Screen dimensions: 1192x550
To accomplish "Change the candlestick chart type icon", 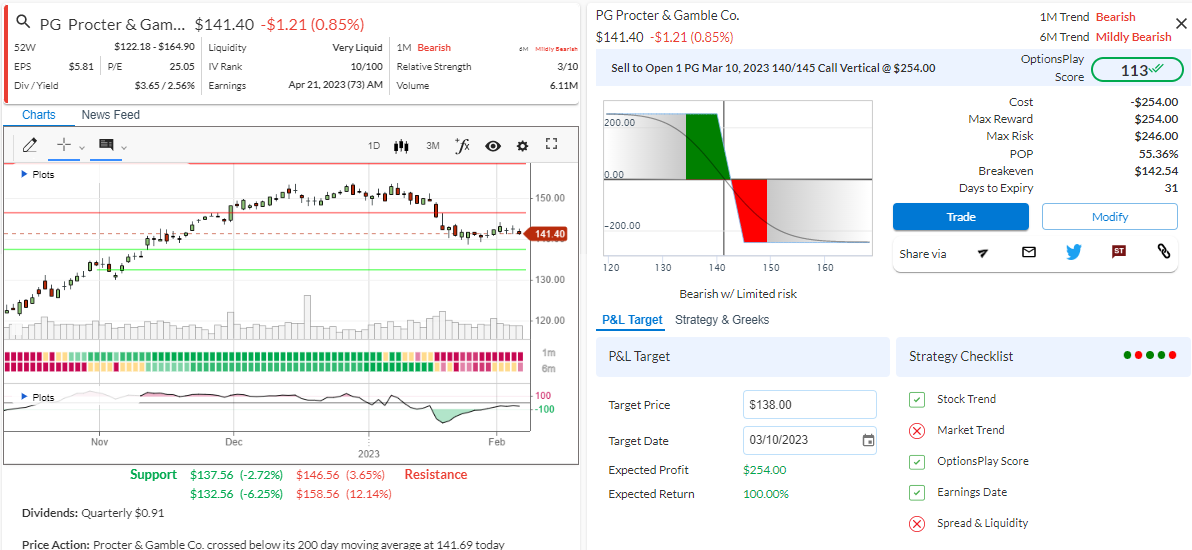I will (x=401, y=145).
